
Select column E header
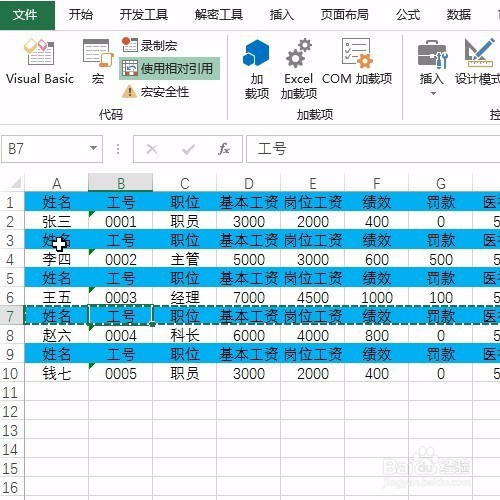click(313, 183)
